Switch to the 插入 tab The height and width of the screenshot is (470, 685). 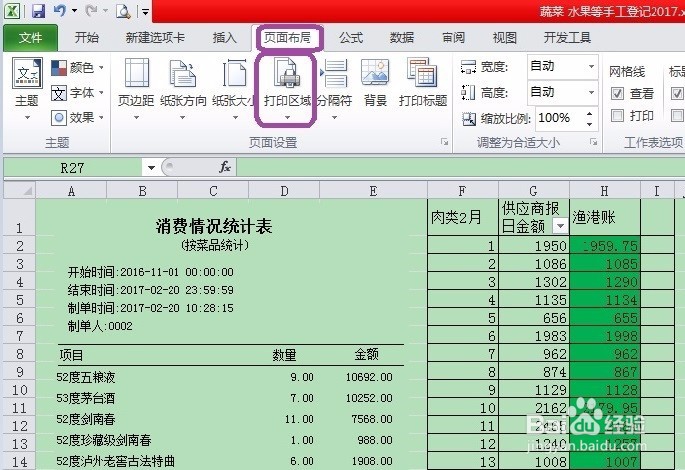click(225, 38)
